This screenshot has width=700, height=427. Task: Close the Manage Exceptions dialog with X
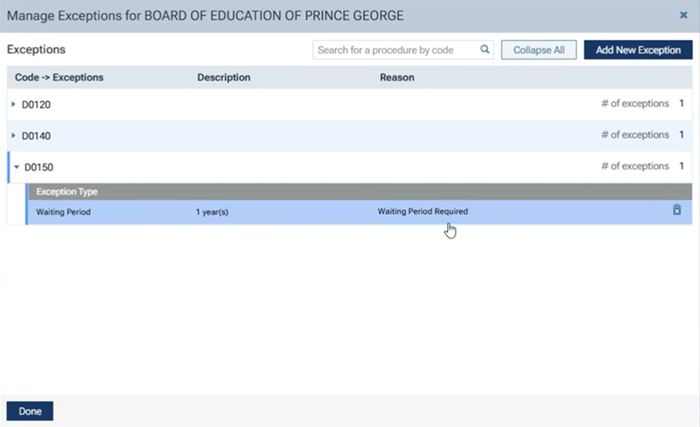683,15
